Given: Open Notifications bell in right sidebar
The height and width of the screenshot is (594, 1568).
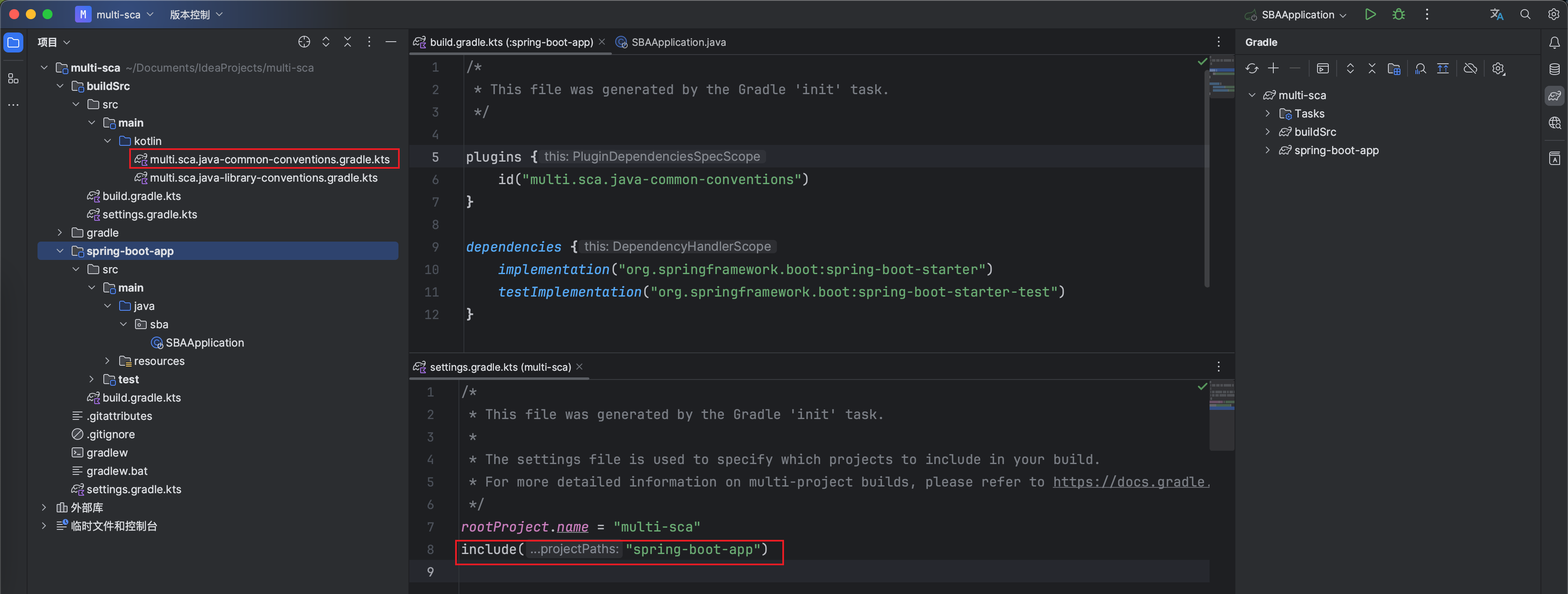Looking at the screenshot, I should pyautogui.click(x=1555, y=42).
